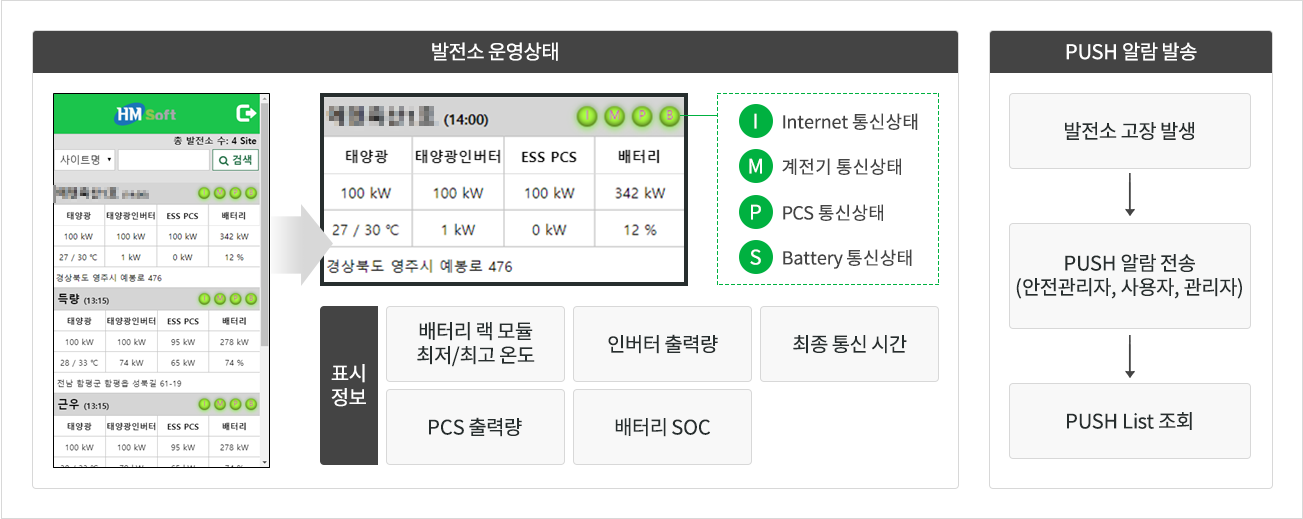Select the 근우 site row header
Screen dimensions: 1303x519
point(157,405)
